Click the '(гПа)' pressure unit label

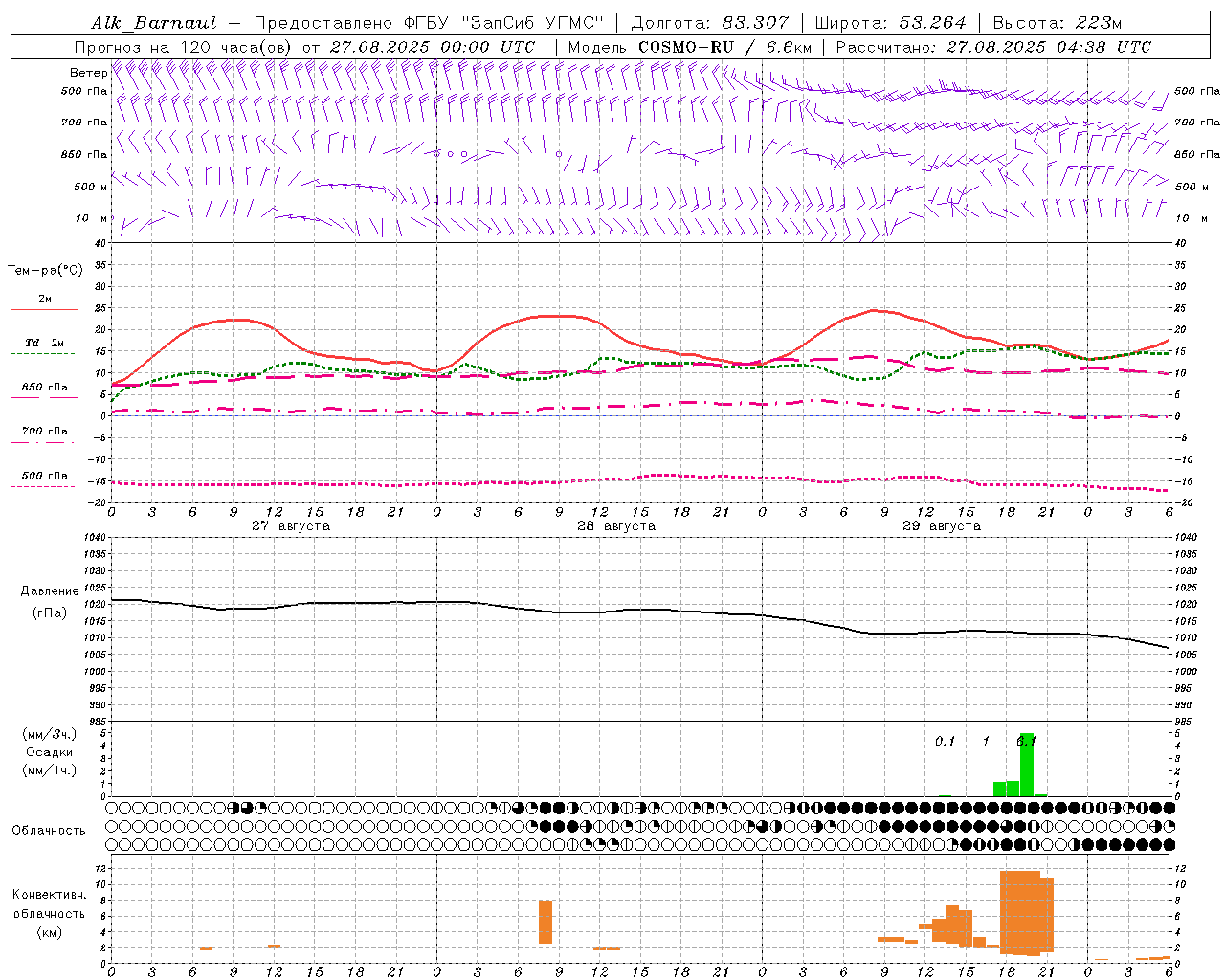(50, 613)
